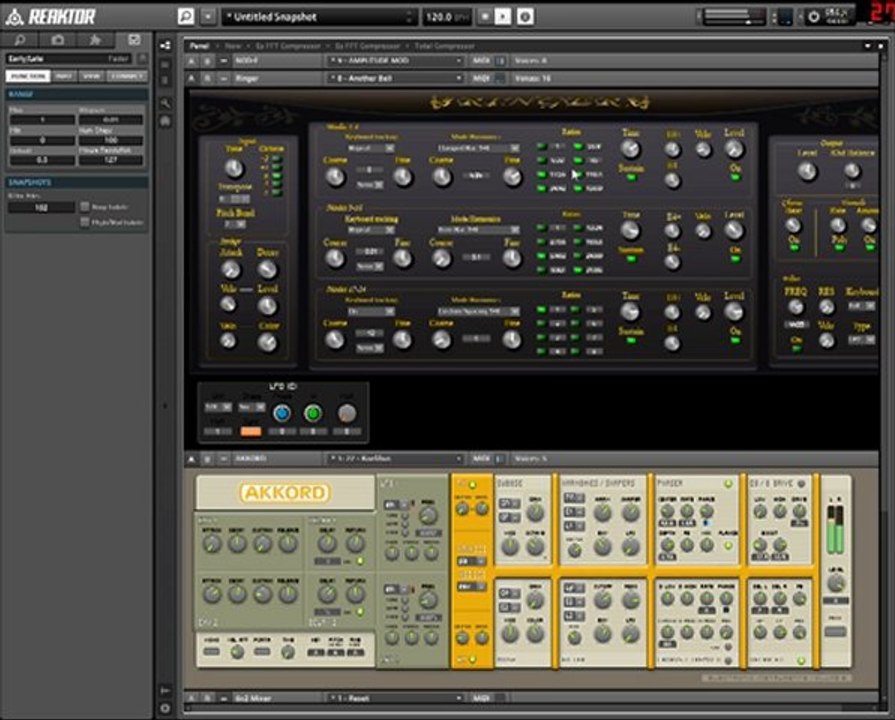Toggle the -2 Octave LED in Impact section

(x=277, y=159)
